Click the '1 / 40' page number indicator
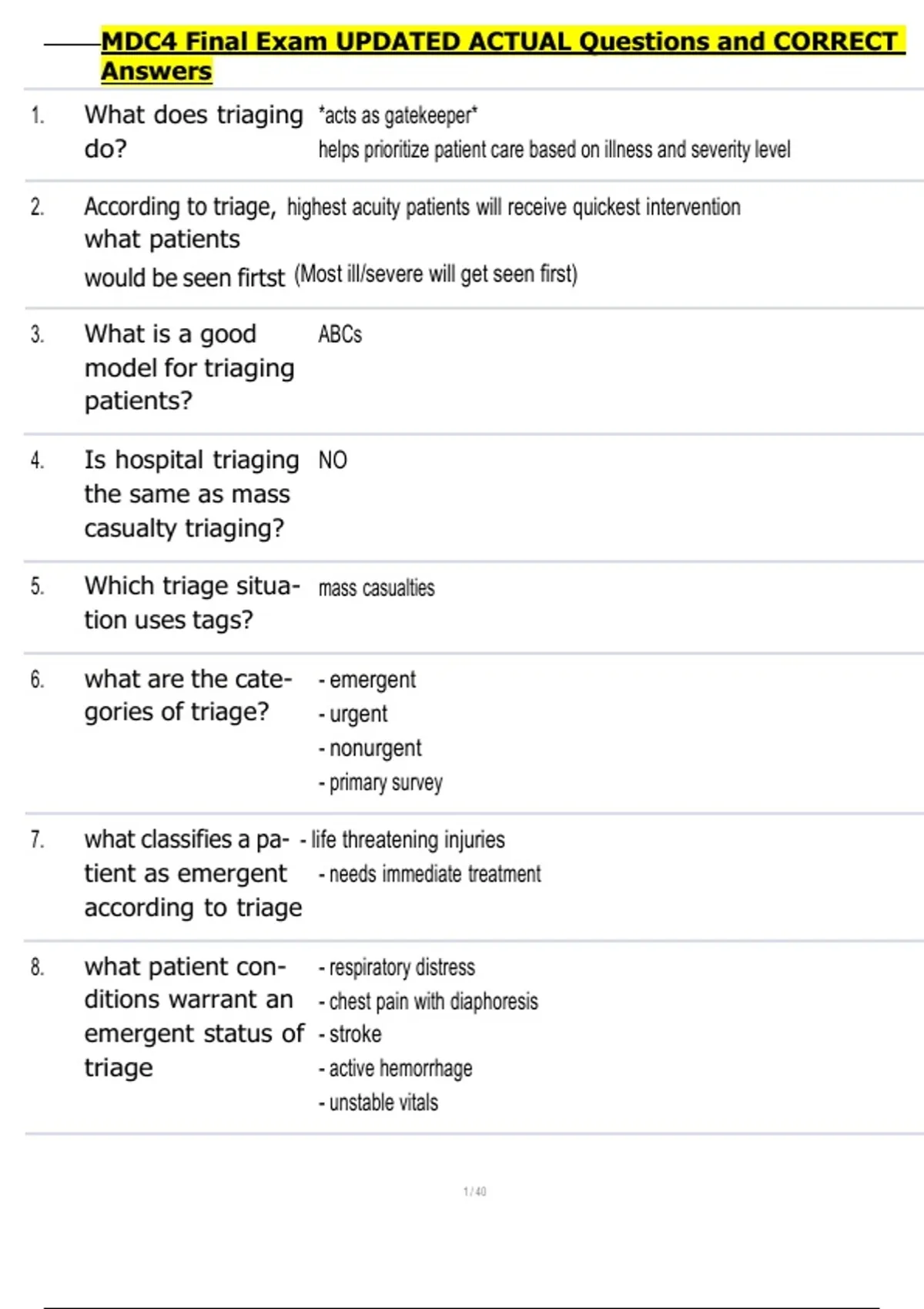 (x=474, y=1192)
